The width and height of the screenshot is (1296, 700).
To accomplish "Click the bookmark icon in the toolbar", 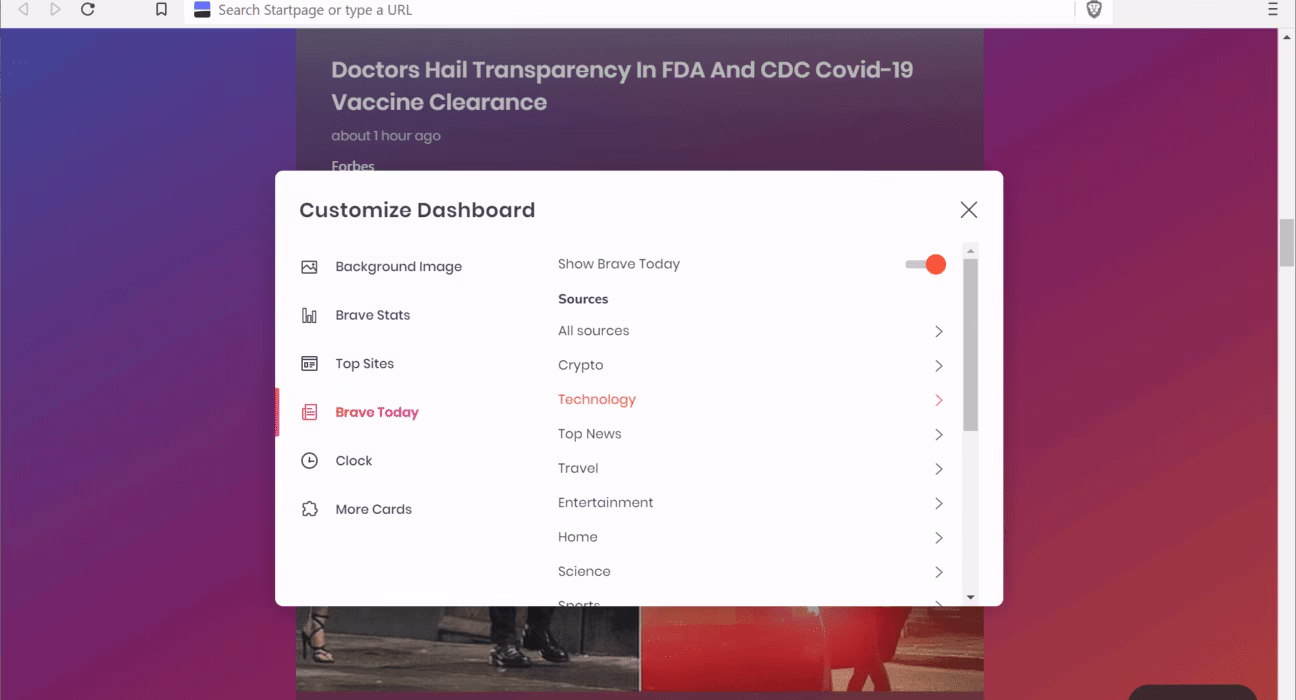I will (x=161, y=10).
